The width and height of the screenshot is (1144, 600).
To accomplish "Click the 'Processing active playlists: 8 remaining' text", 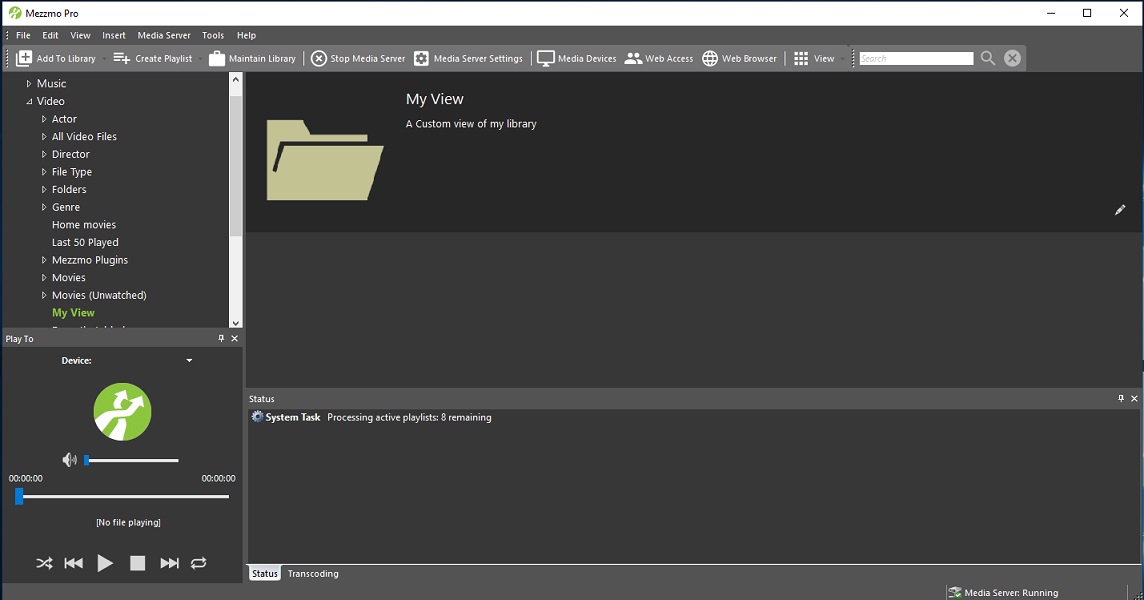I will [x=409, y=418].
